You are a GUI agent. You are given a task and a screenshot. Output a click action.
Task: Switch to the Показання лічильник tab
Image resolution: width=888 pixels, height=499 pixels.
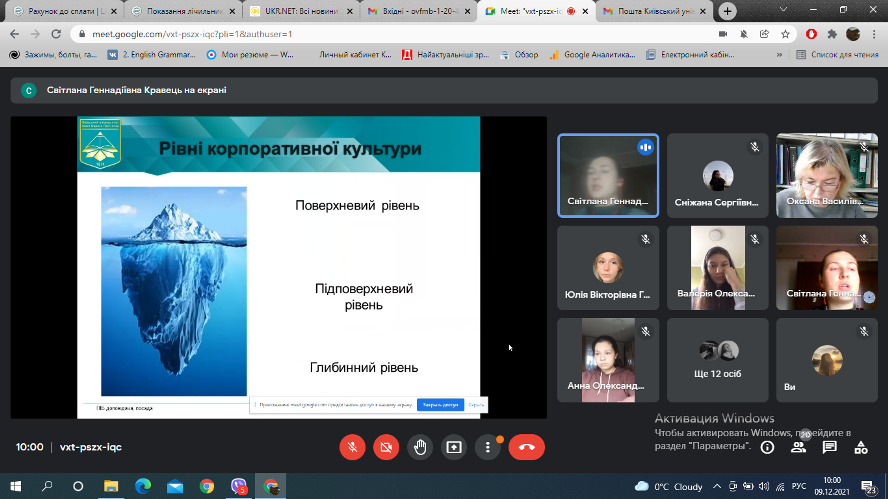point(183,11)
